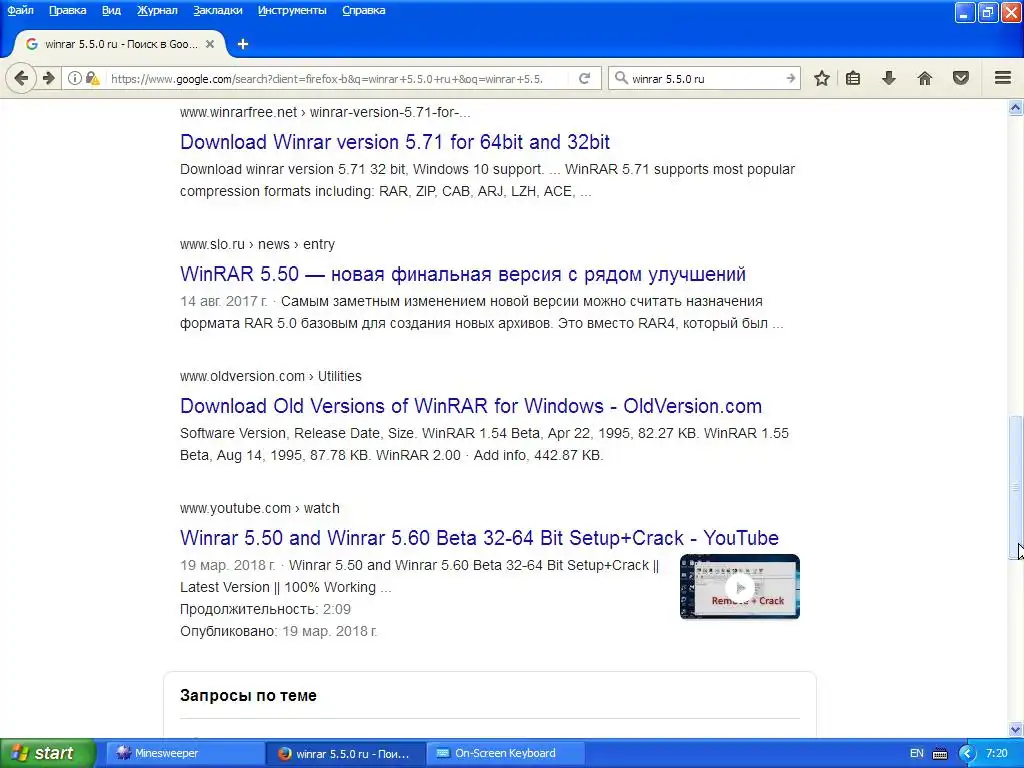The image size is (1024, 768).
Task: Switch to On-Screen Keyboard in taskbar
Action: (505, 753)
